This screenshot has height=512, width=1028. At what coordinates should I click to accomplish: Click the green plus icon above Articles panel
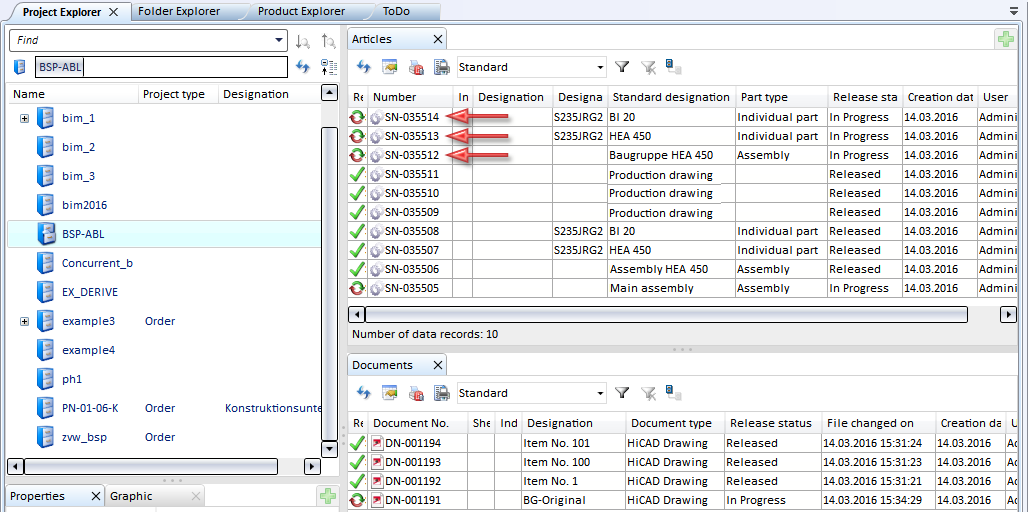click(x=1004, y=39)
